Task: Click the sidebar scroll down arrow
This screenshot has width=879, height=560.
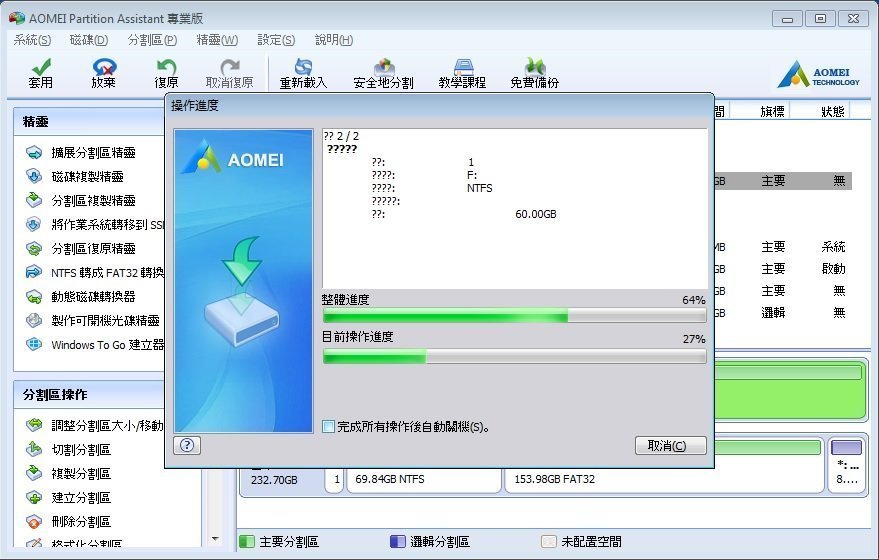Action: [215, 539]
